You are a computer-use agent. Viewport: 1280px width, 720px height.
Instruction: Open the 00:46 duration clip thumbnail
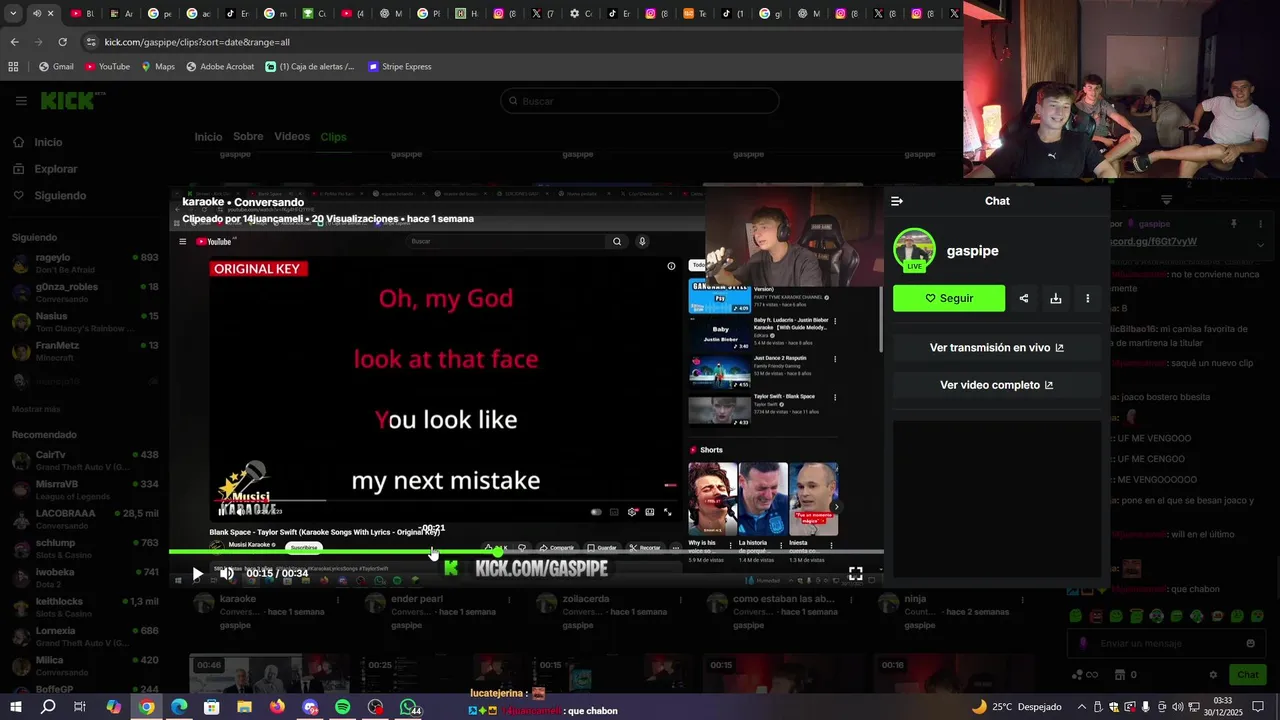[262, 675]
